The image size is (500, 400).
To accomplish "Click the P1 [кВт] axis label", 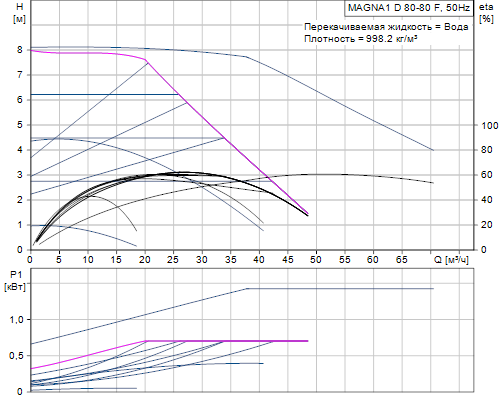I will (15, 281).
